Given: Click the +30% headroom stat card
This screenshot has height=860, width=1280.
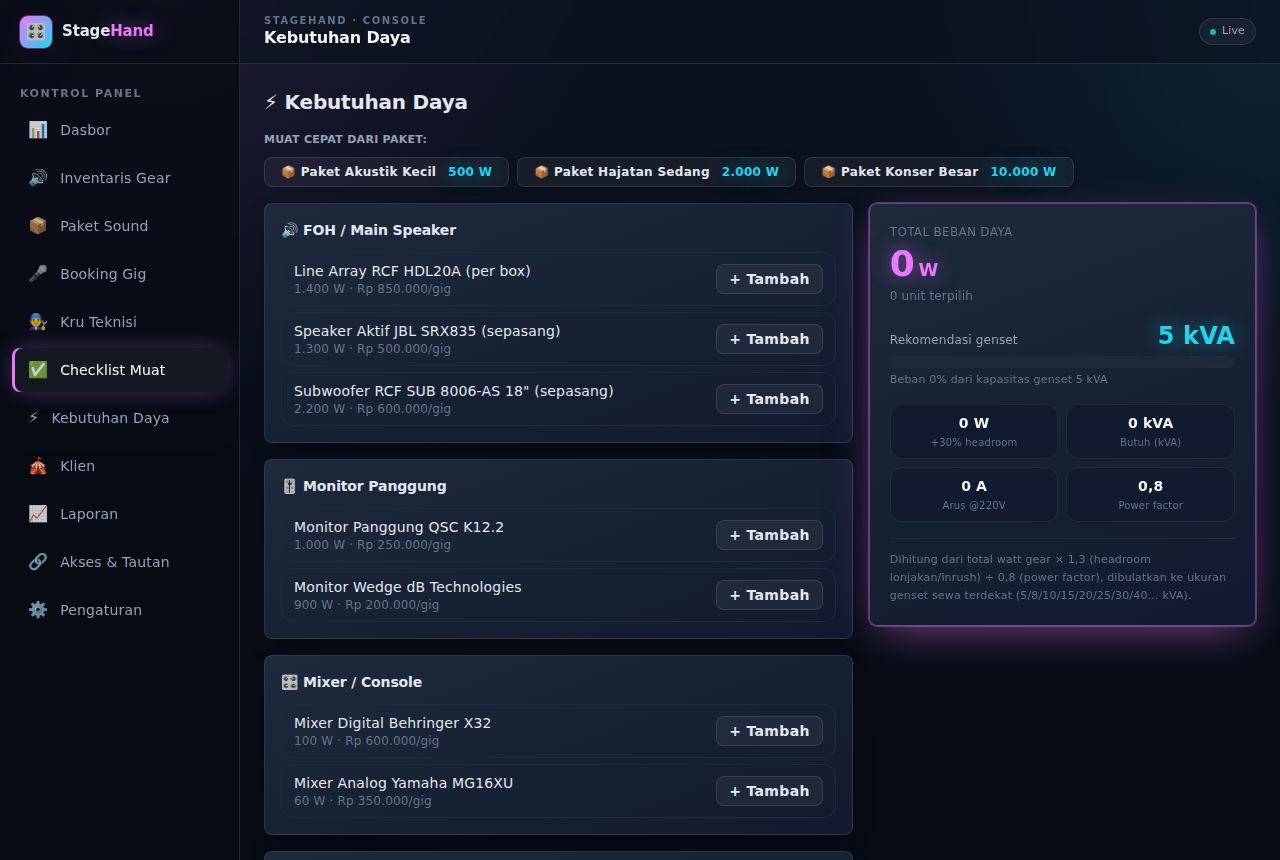Looking at the screenshot, I should tap(973, 431).
